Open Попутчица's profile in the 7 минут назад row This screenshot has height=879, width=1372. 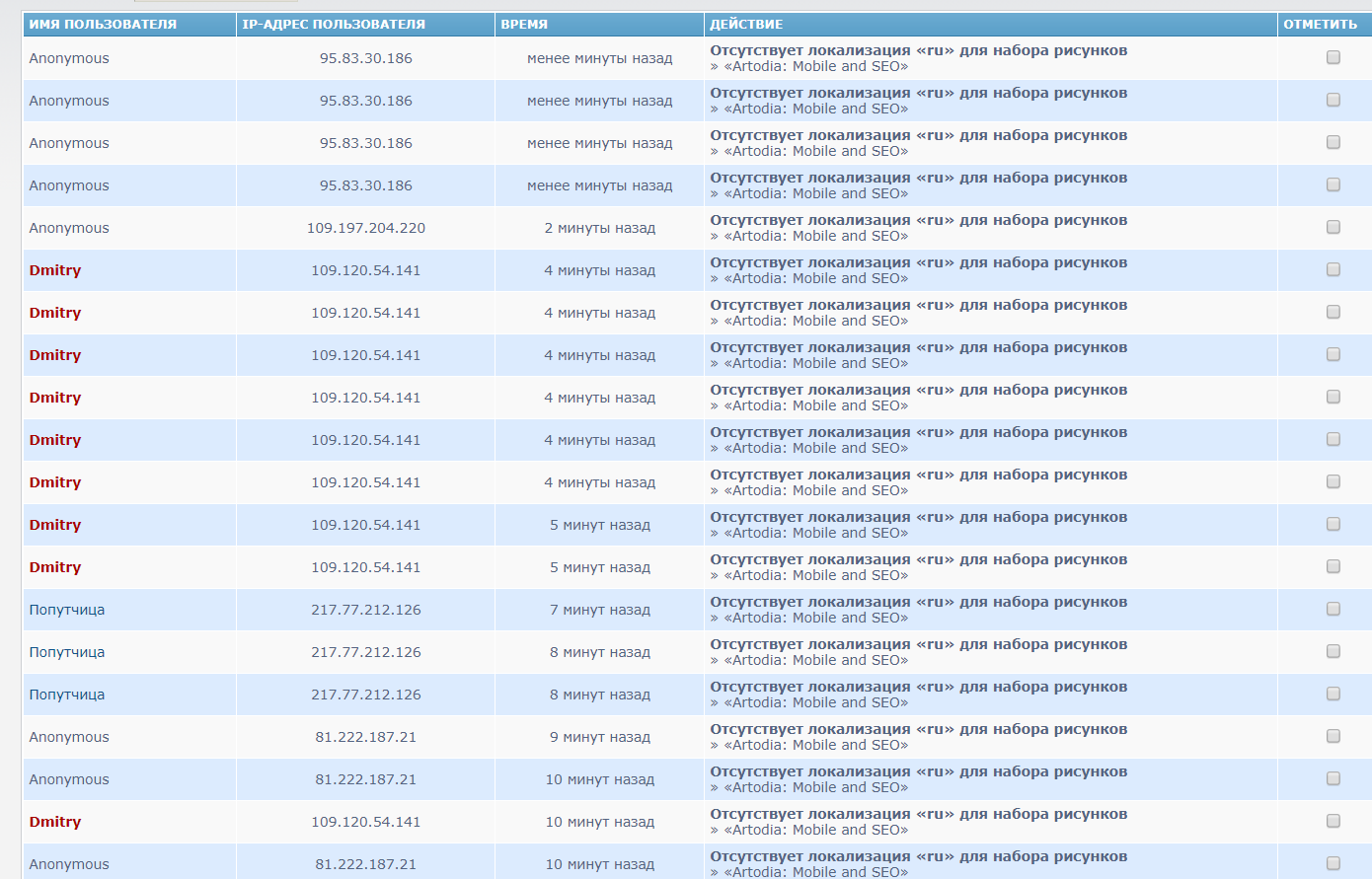click(67, 610)
